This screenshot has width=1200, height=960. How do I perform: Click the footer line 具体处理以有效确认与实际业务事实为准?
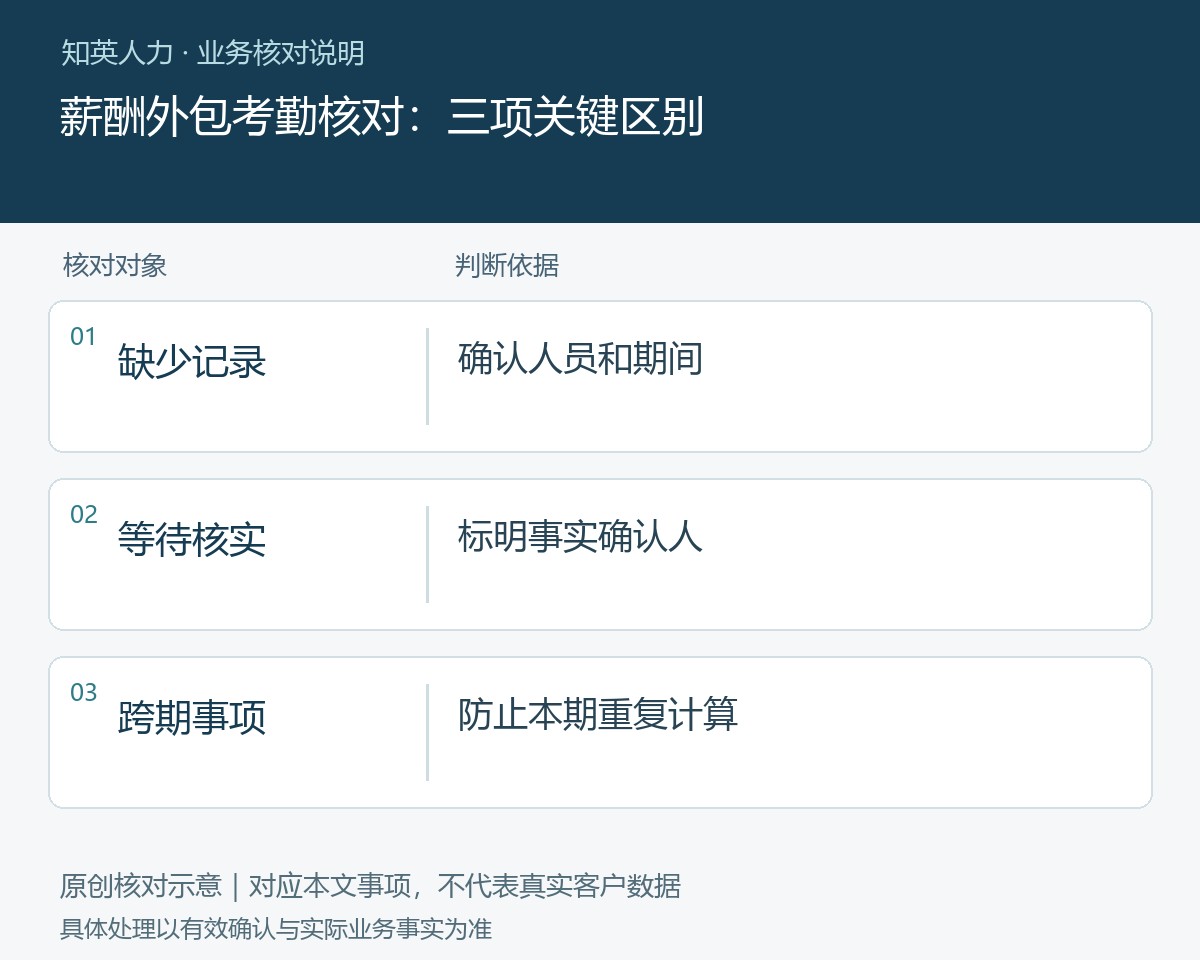click(276, 929)
